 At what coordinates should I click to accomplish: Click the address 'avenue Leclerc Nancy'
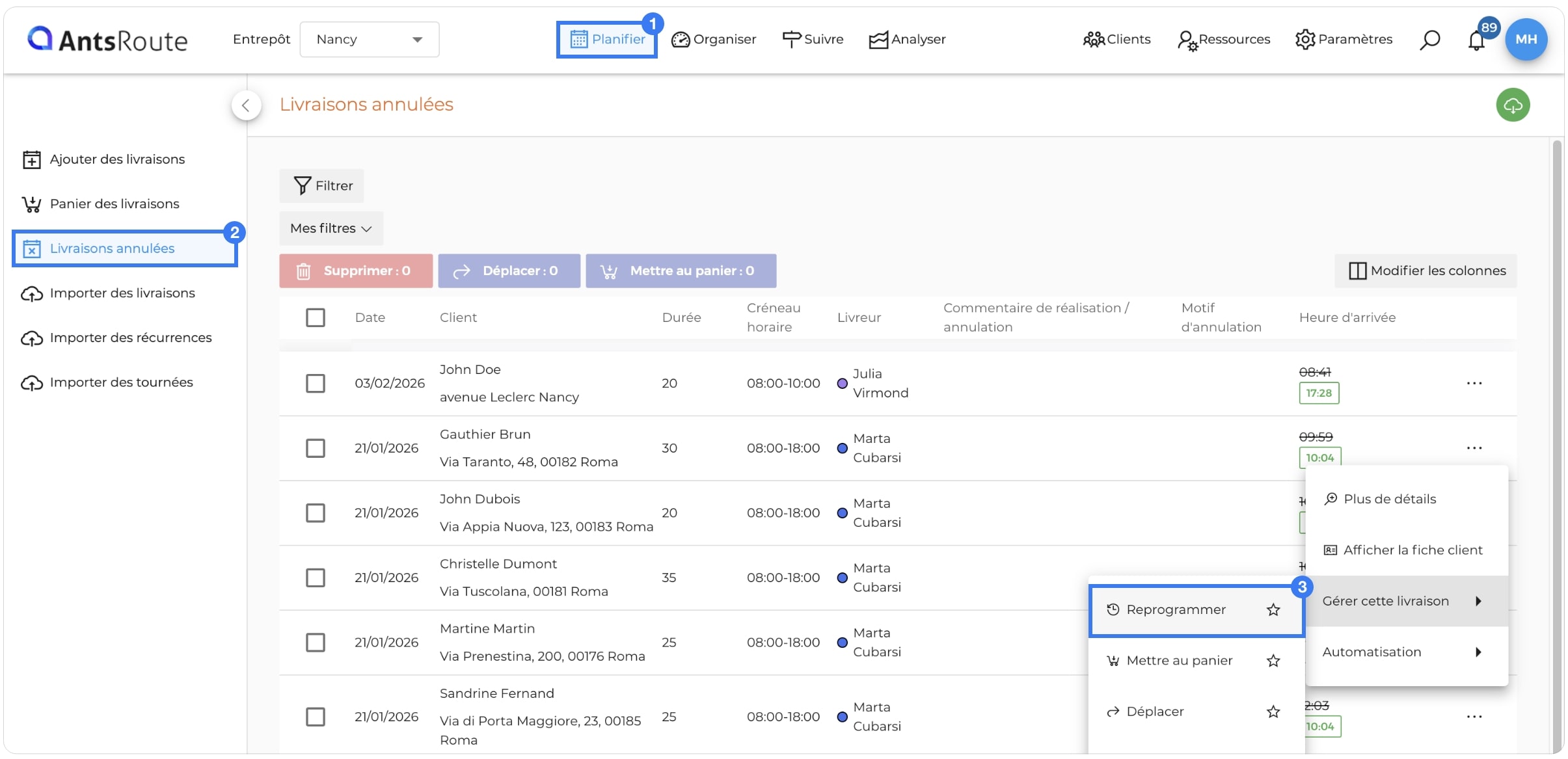point(509,397)
